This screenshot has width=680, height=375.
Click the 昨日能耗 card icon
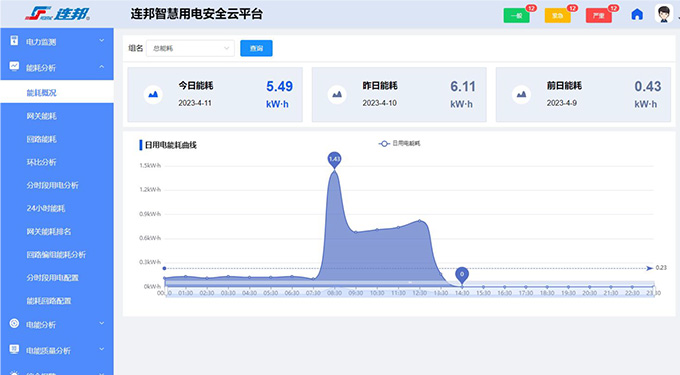(337, 95)
